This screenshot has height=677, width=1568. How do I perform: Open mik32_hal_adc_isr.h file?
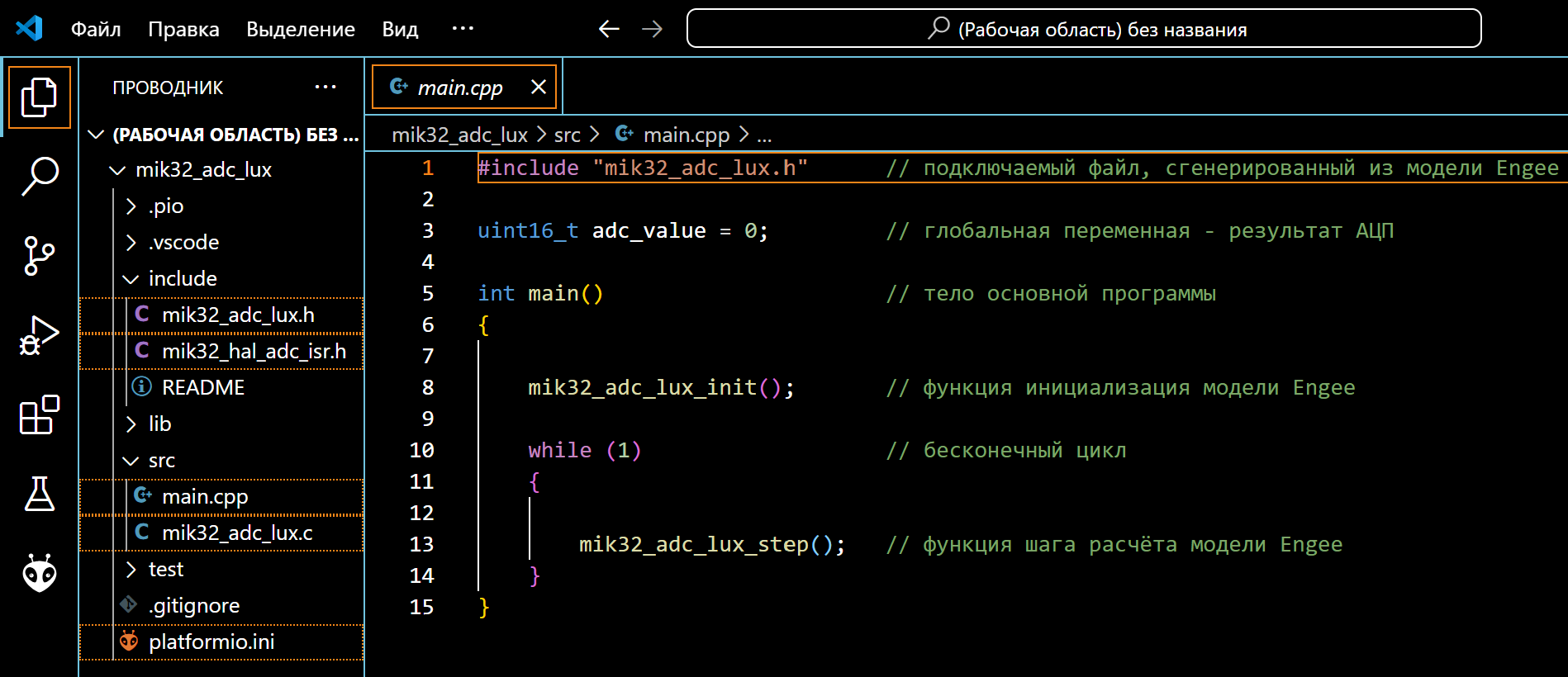(x=254, y=352)
